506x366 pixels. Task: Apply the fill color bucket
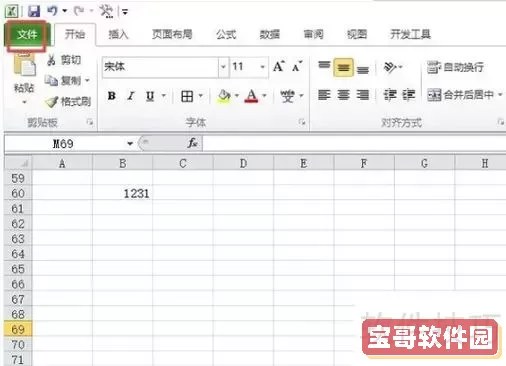224,96
